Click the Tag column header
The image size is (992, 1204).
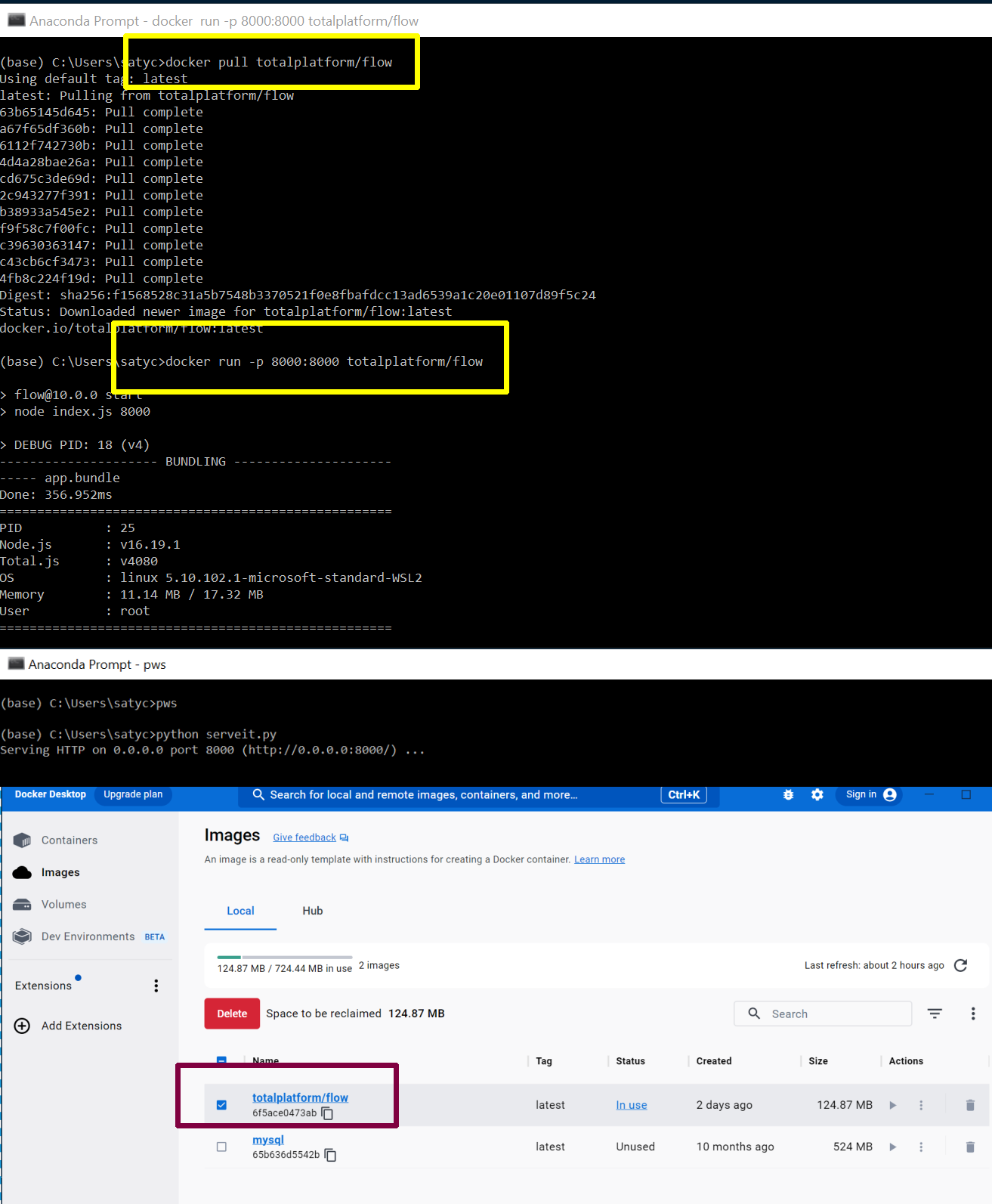coord(544,1061)
